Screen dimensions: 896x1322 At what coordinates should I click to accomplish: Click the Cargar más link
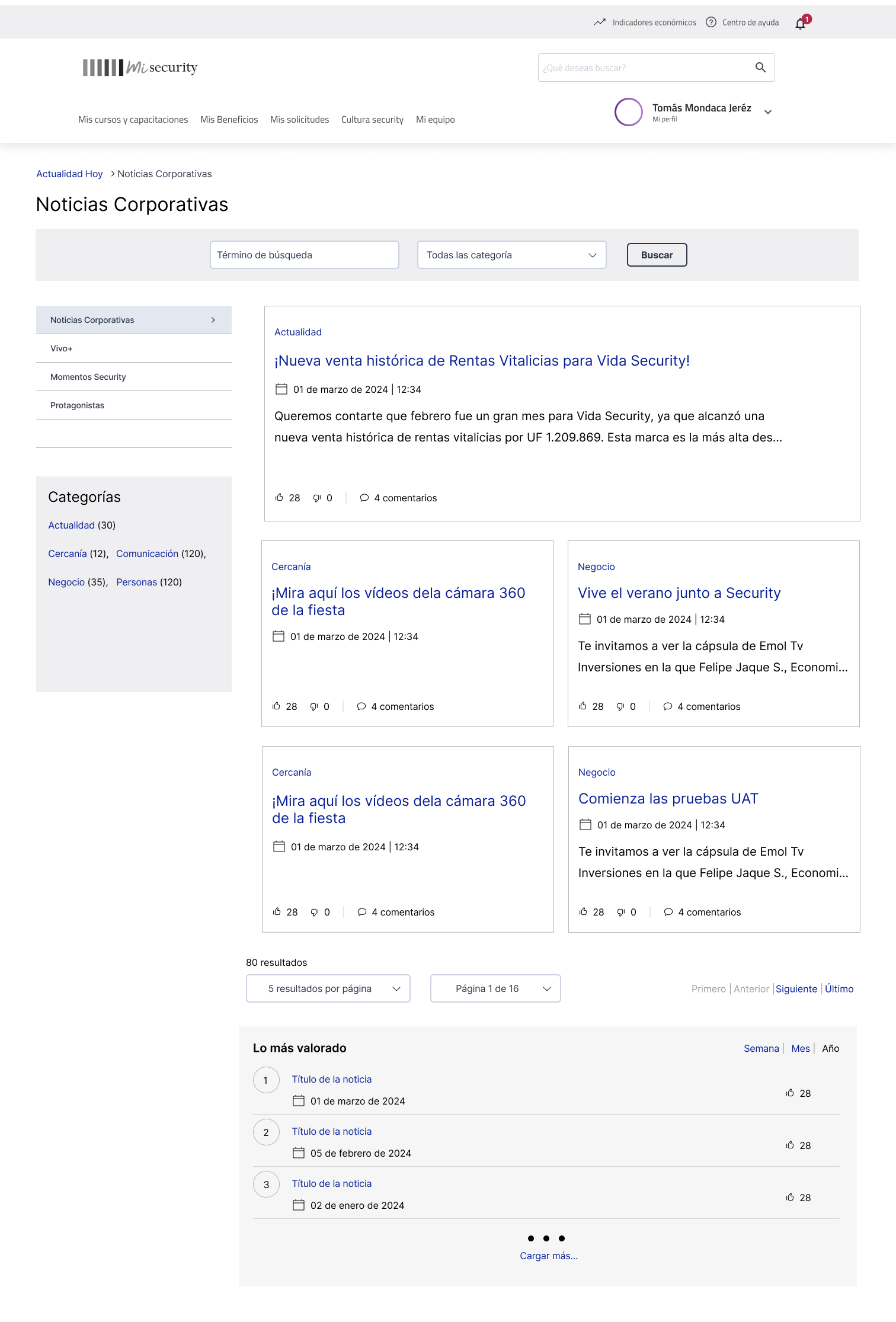click(x=549, y=1256)
